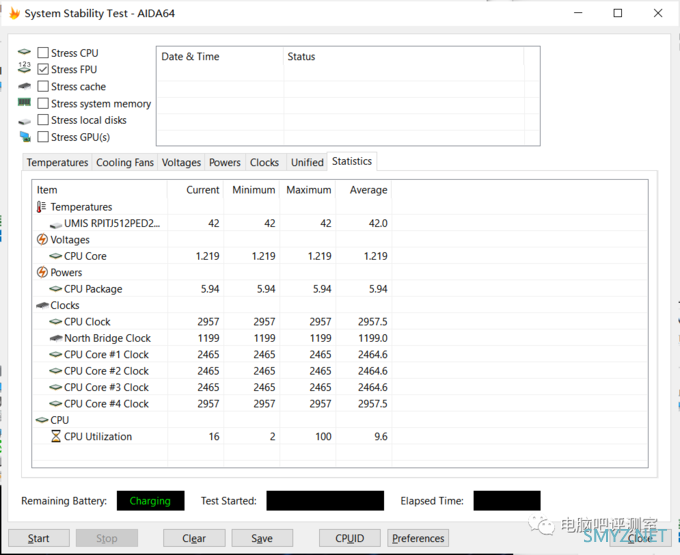Image resolution: width=680 pixels, height=555 pixels.
Task: Open Preferences
Action: [x=418, y=538]
